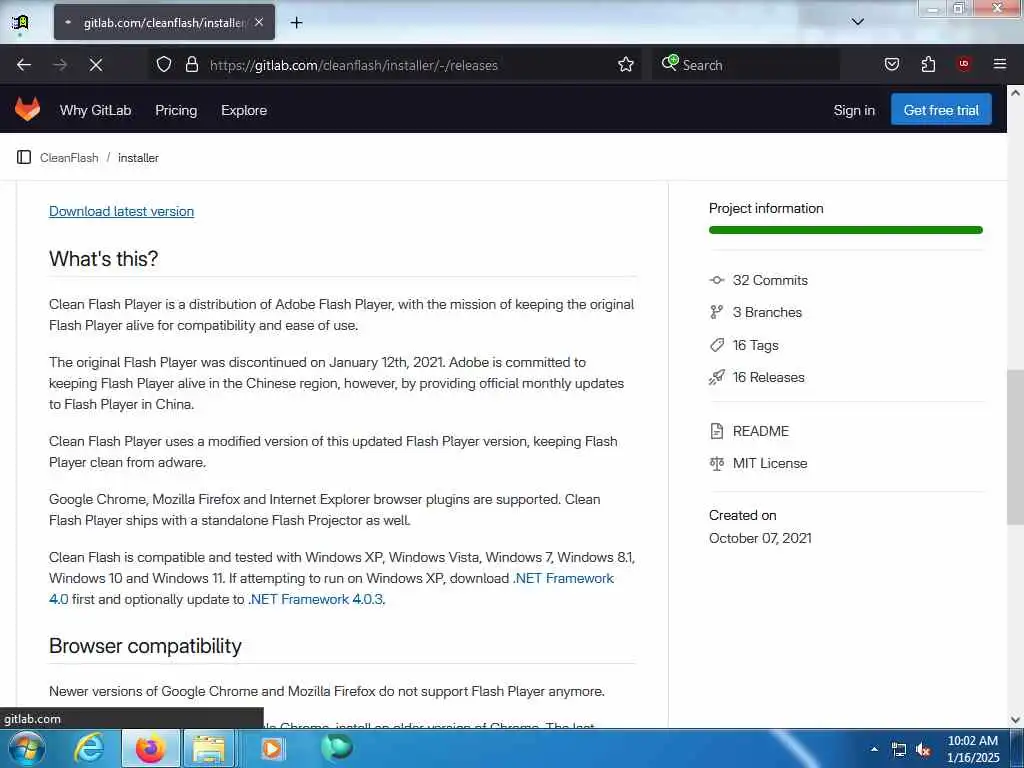Viewport: 1024px width, 768px height.
Task: Click the network tray icon
Action: [x=899, y=750]
